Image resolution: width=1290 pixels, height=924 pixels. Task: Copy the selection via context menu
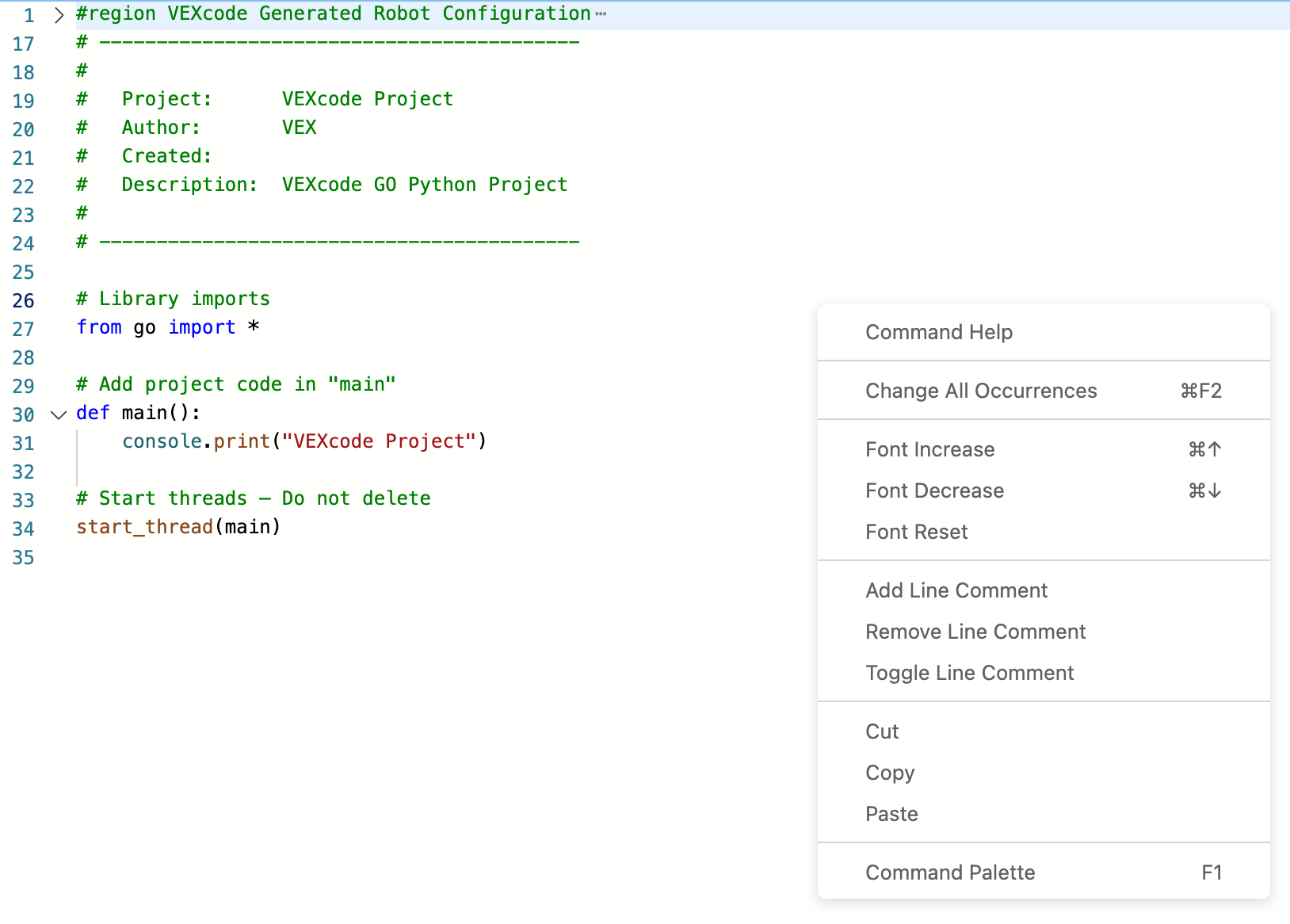point(890,773)
